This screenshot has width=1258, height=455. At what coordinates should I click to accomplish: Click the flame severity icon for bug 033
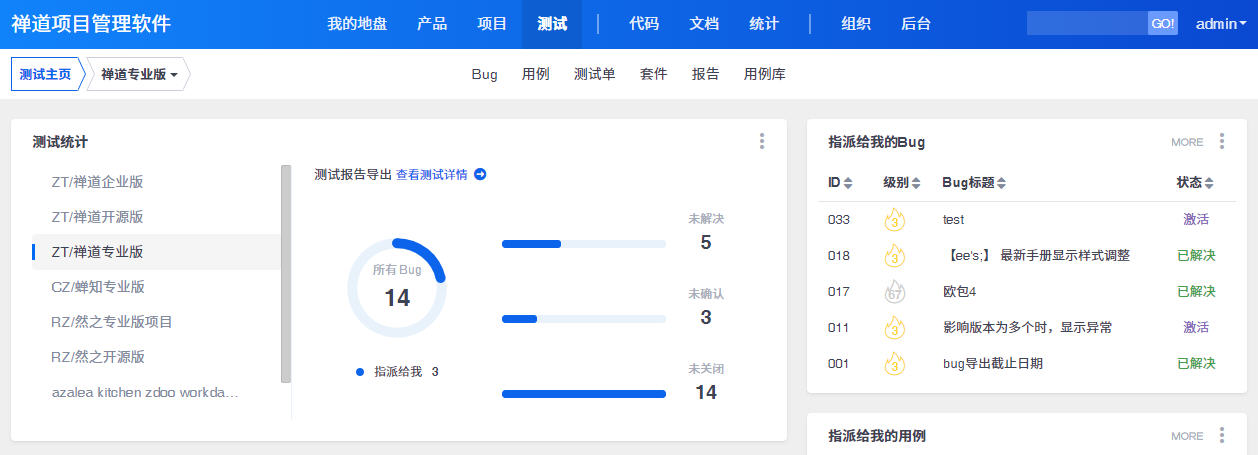[x=894, y=220]
